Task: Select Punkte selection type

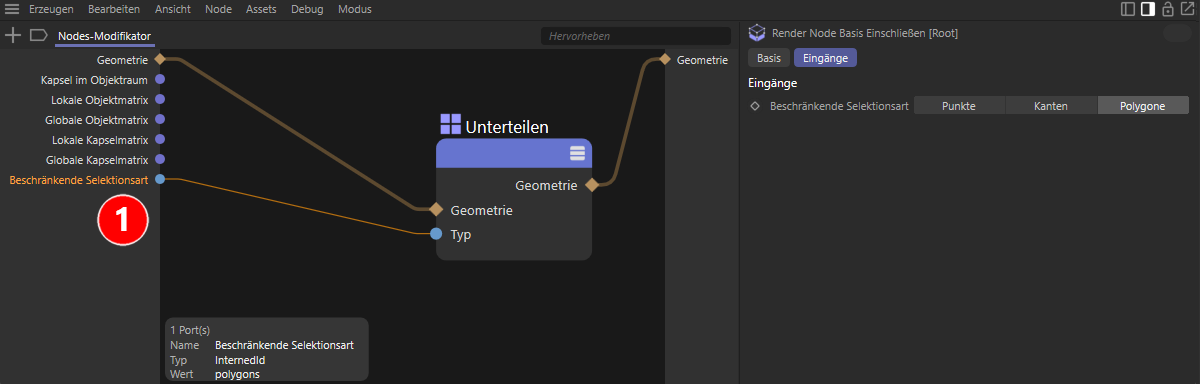Action: (959, 105)
